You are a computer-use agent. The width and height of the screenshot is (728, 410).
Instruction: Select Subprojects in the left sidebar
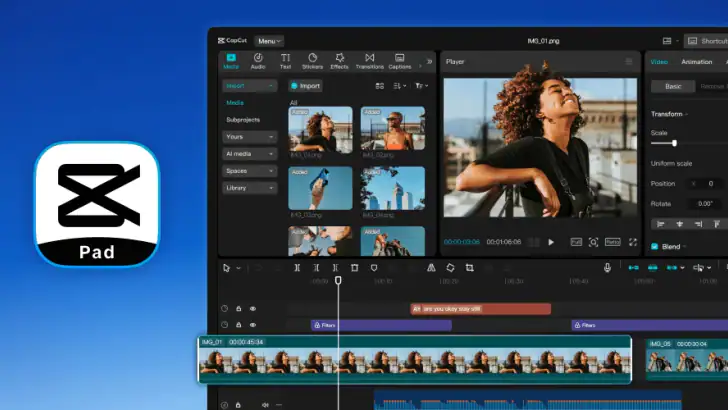(x=243, y=120)
